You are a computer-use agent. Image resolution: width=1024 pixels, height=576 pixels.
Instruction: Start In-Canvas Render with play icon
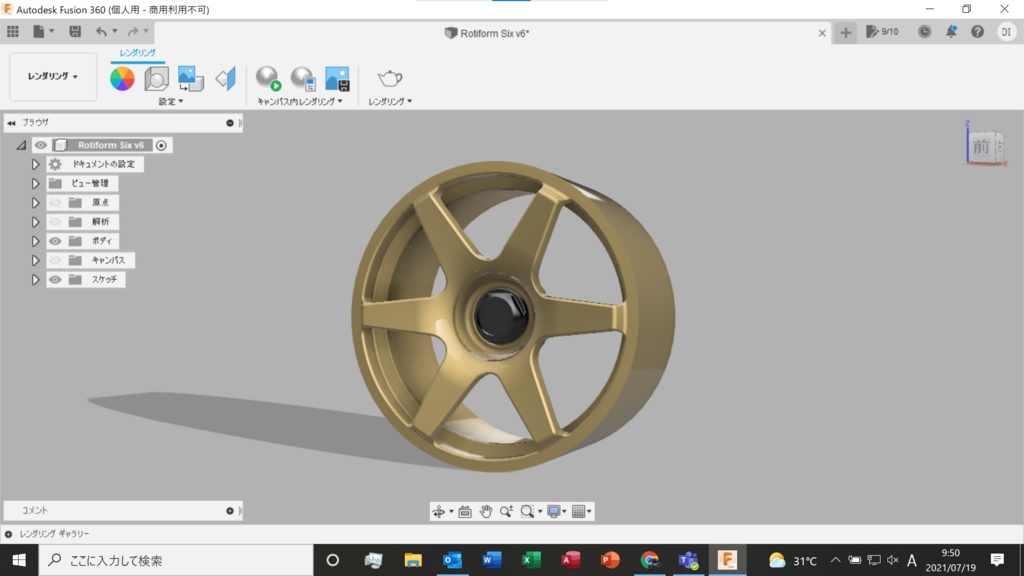click(268, 78)
